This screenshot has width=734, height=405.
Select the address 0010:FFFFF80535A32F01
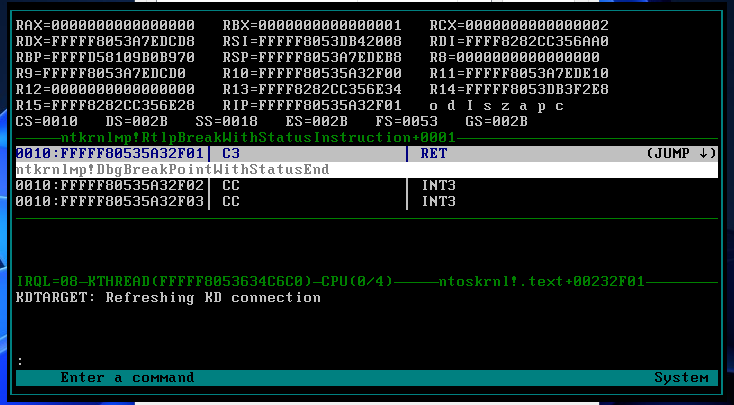110,154
